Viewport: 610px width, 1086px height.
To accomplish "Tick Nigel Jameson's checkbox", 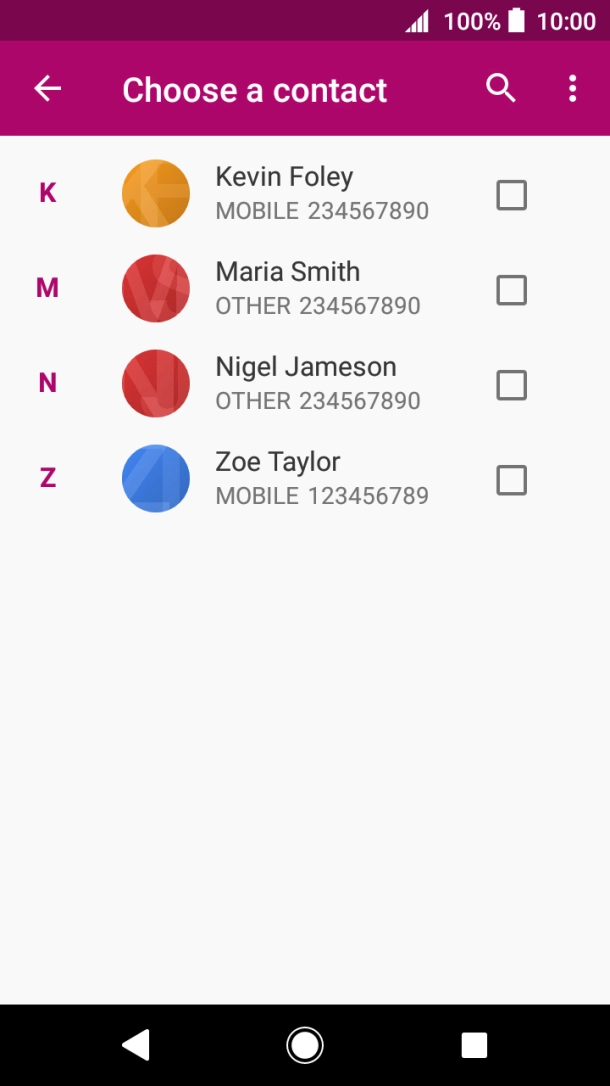I will point(511,385).
